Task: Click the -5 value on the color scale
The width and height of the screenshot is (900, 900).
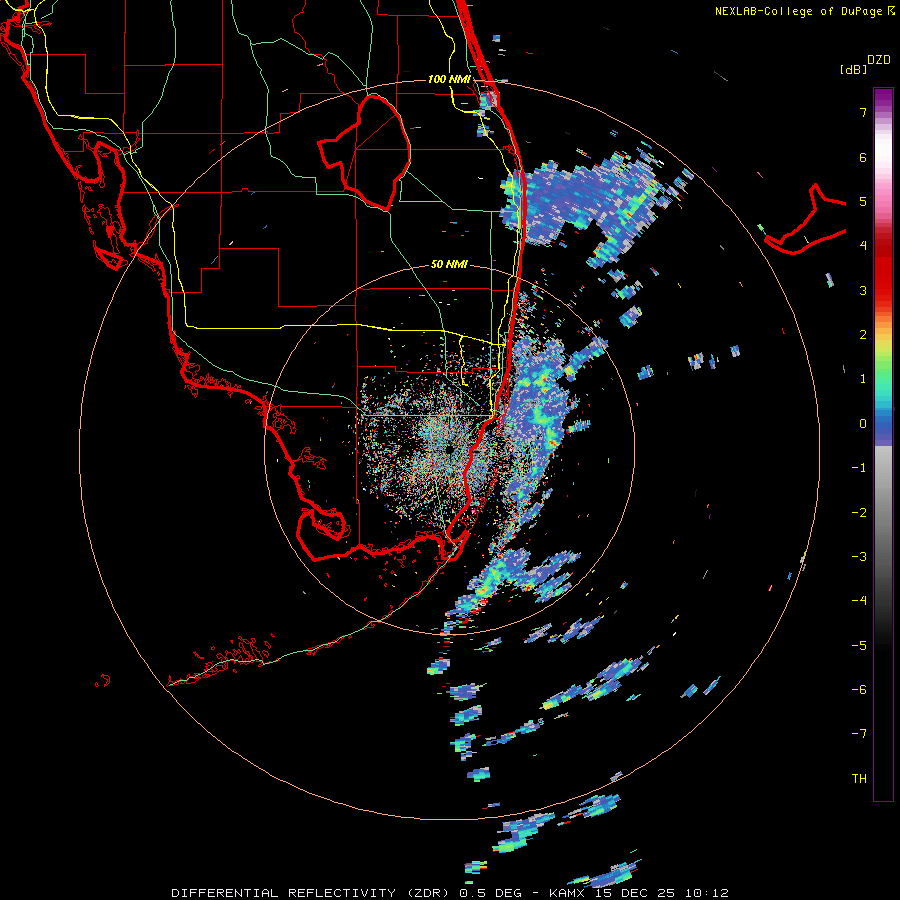Action: (859, 645)
